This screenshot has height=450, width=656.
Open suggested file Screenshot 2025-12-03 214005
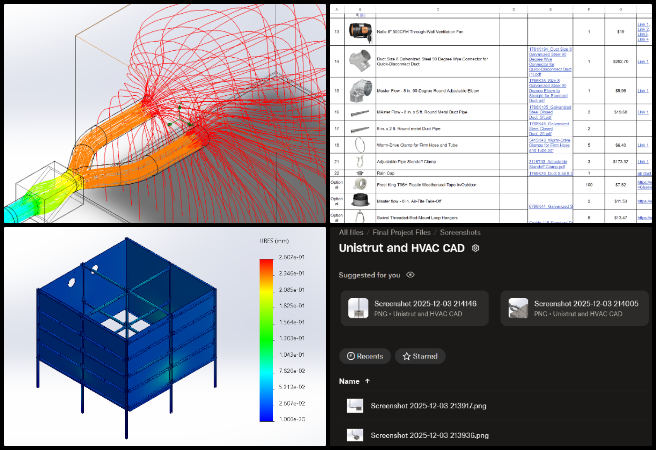click(577, 307)
